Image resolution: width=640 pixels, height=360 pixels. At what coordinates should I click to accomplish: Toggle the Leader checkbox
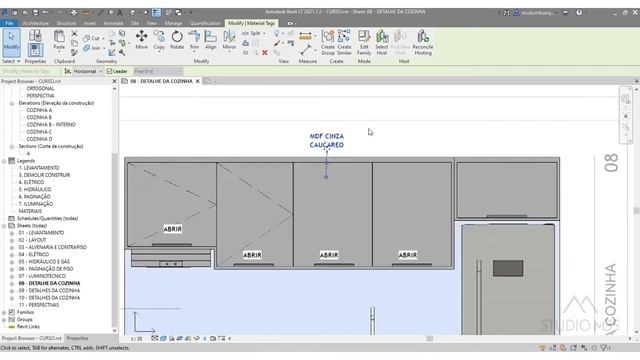[109, 71]
